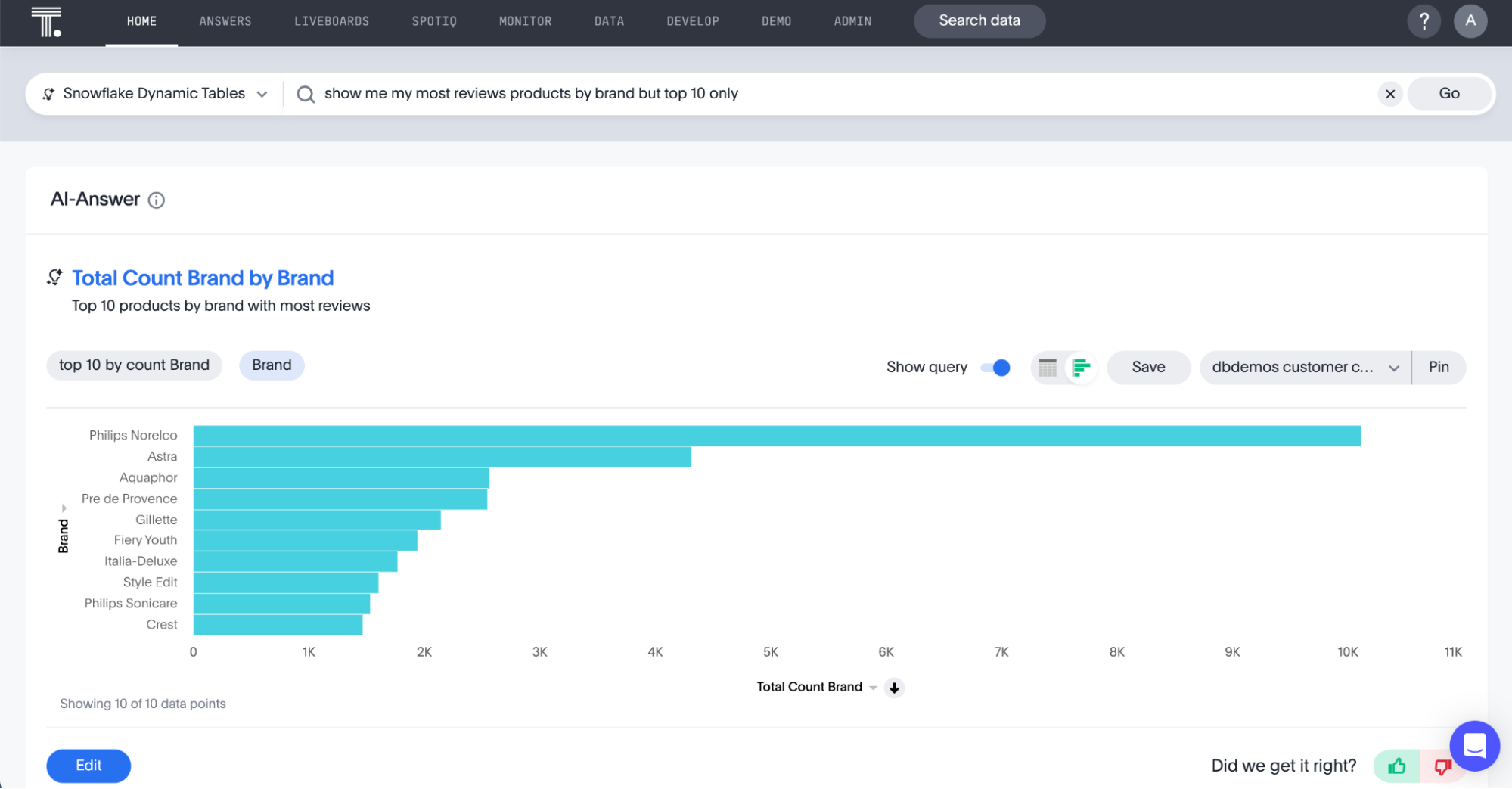Click the Snowflake Dynamic Tables source icon

(x=48, y=94)
